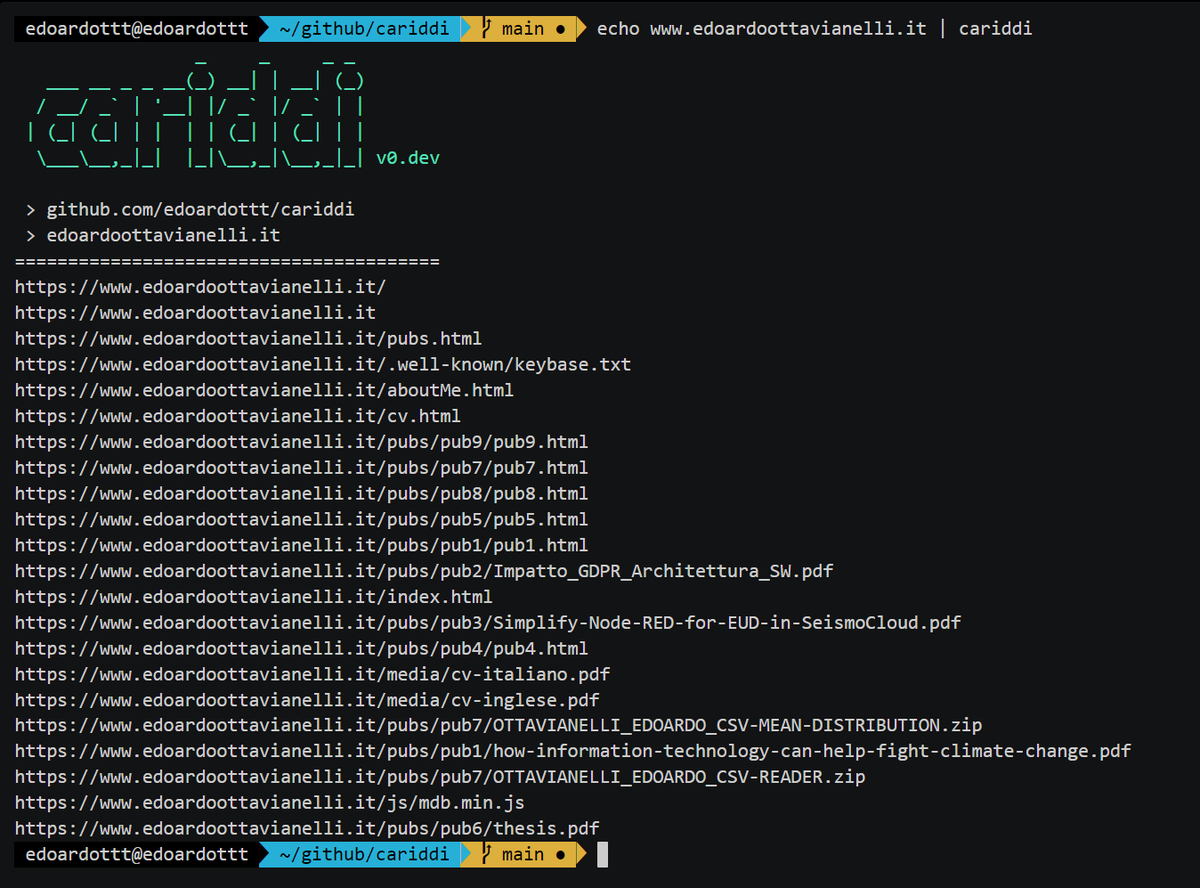Open the aboutMe.html URL
1200x888 pixels.
[x=264, y=390]
